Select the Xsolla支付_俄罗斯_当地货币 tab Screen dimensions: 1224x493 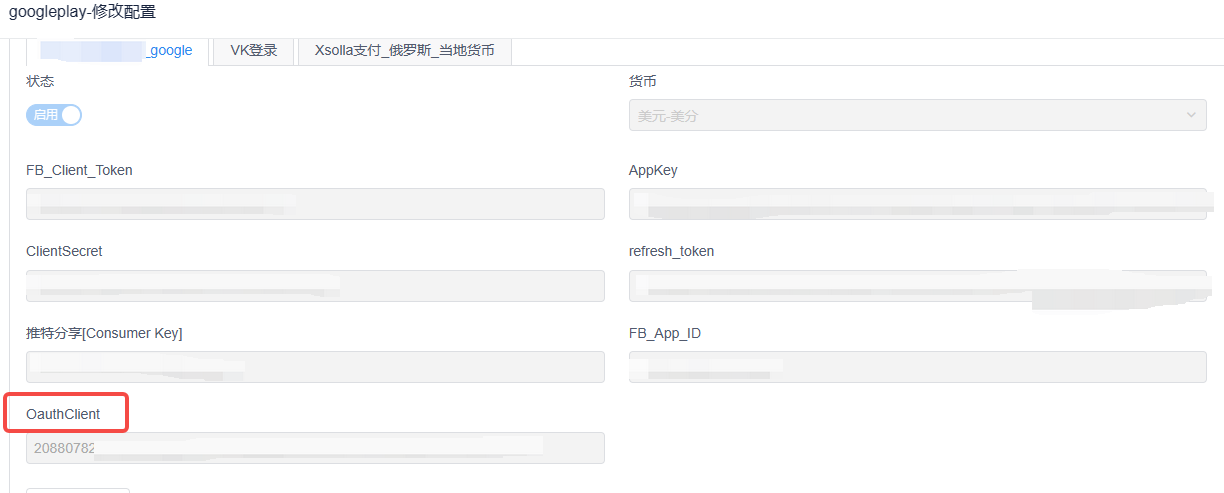[404, 50]
